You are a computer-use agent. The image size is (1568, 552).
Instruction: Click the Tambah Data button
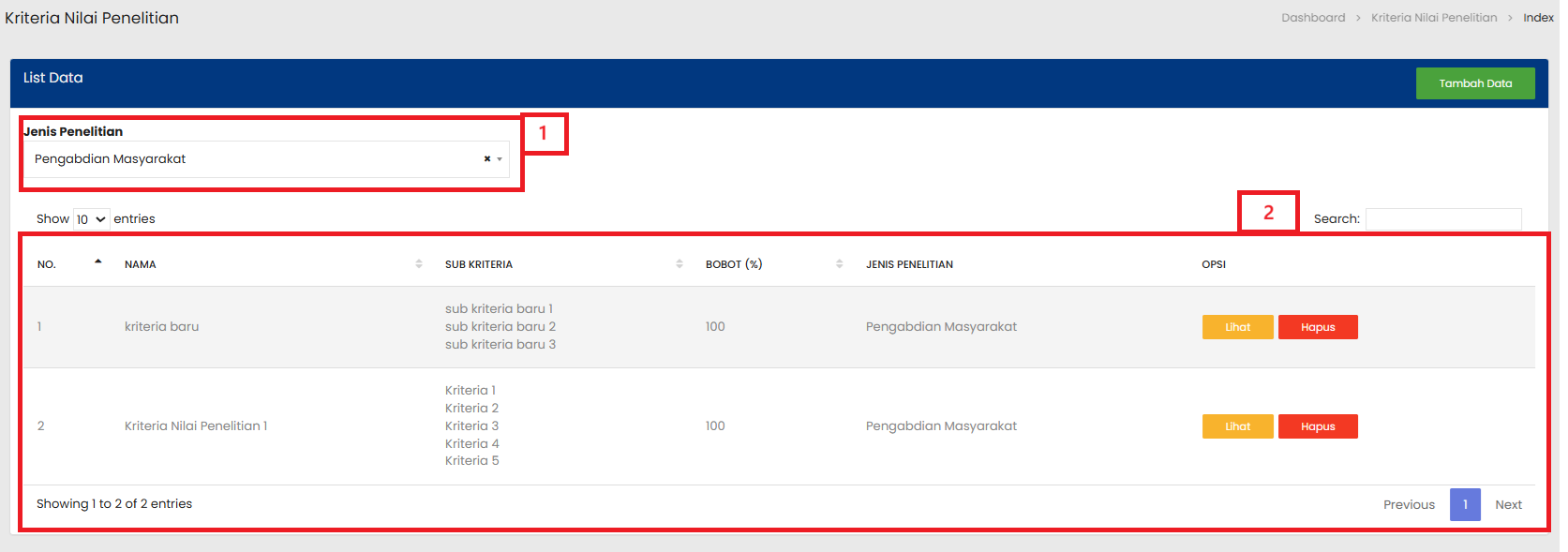coord(1474,83)
